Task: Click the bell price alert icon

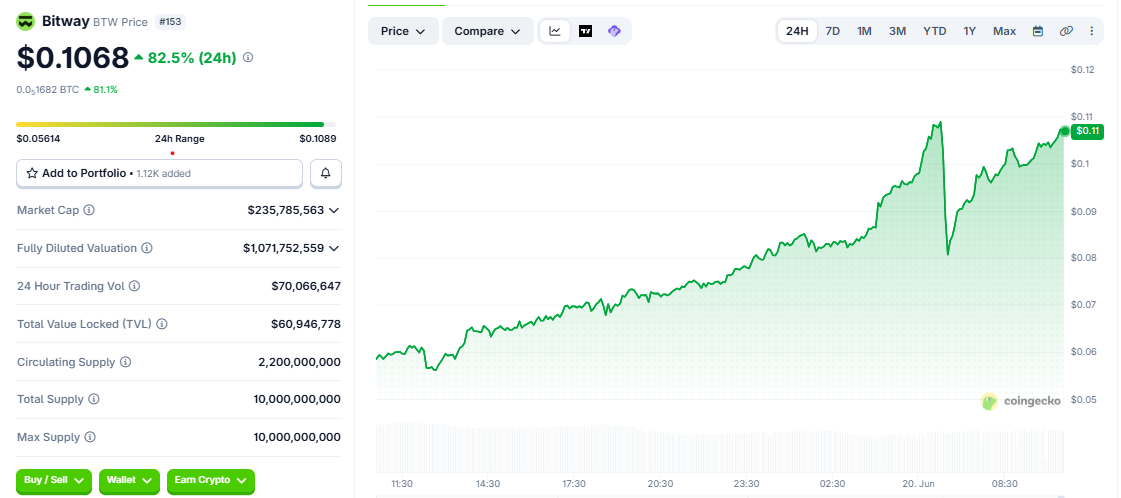Action: 326,173
